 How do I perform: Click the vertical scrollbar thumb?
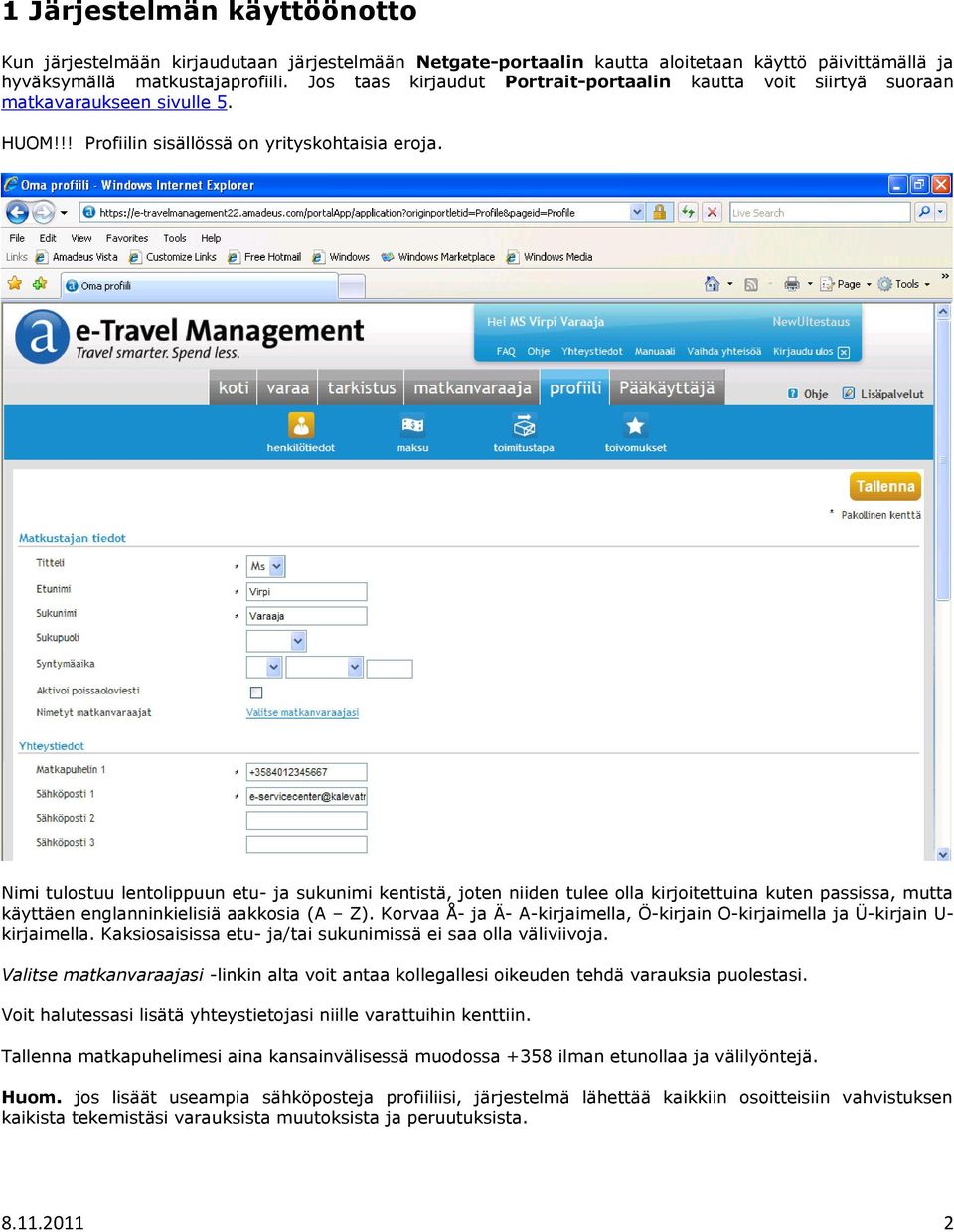click(943, 460)
